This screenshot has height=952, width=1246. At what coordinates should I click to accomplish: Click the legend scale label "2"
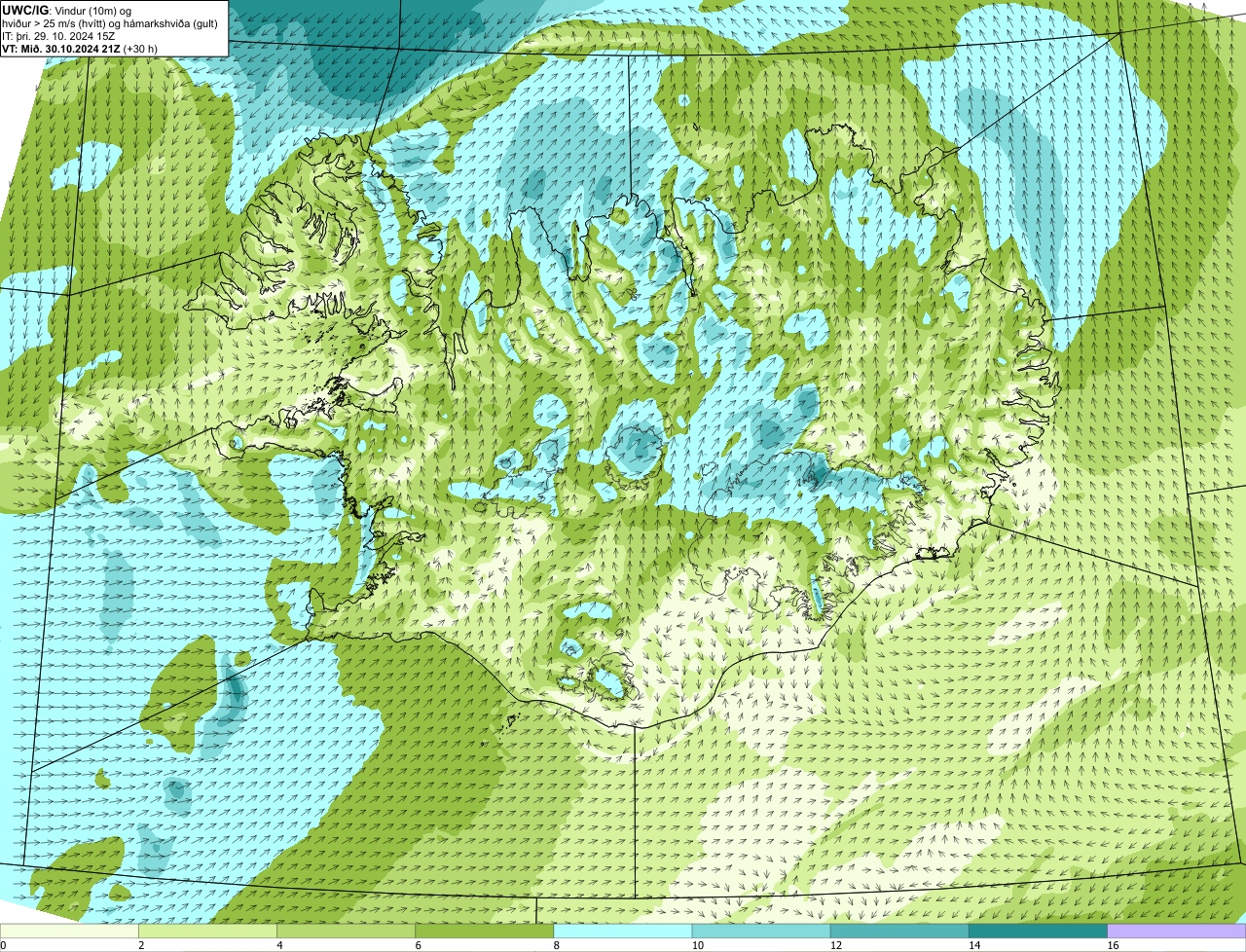pos(141,945)
